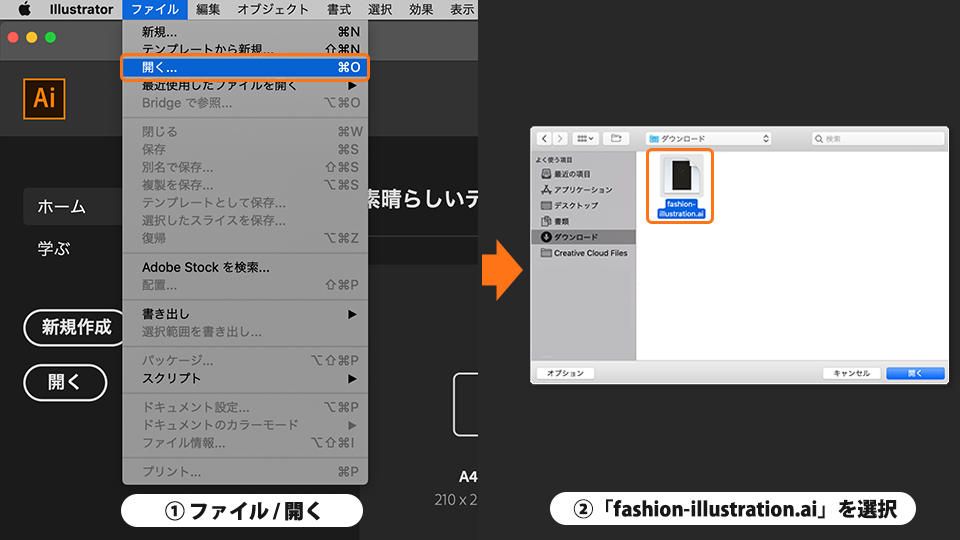The image size is (960, 540).
Task: Expand 最近使用したファイルを開く submenu
Action: point(245,85)
